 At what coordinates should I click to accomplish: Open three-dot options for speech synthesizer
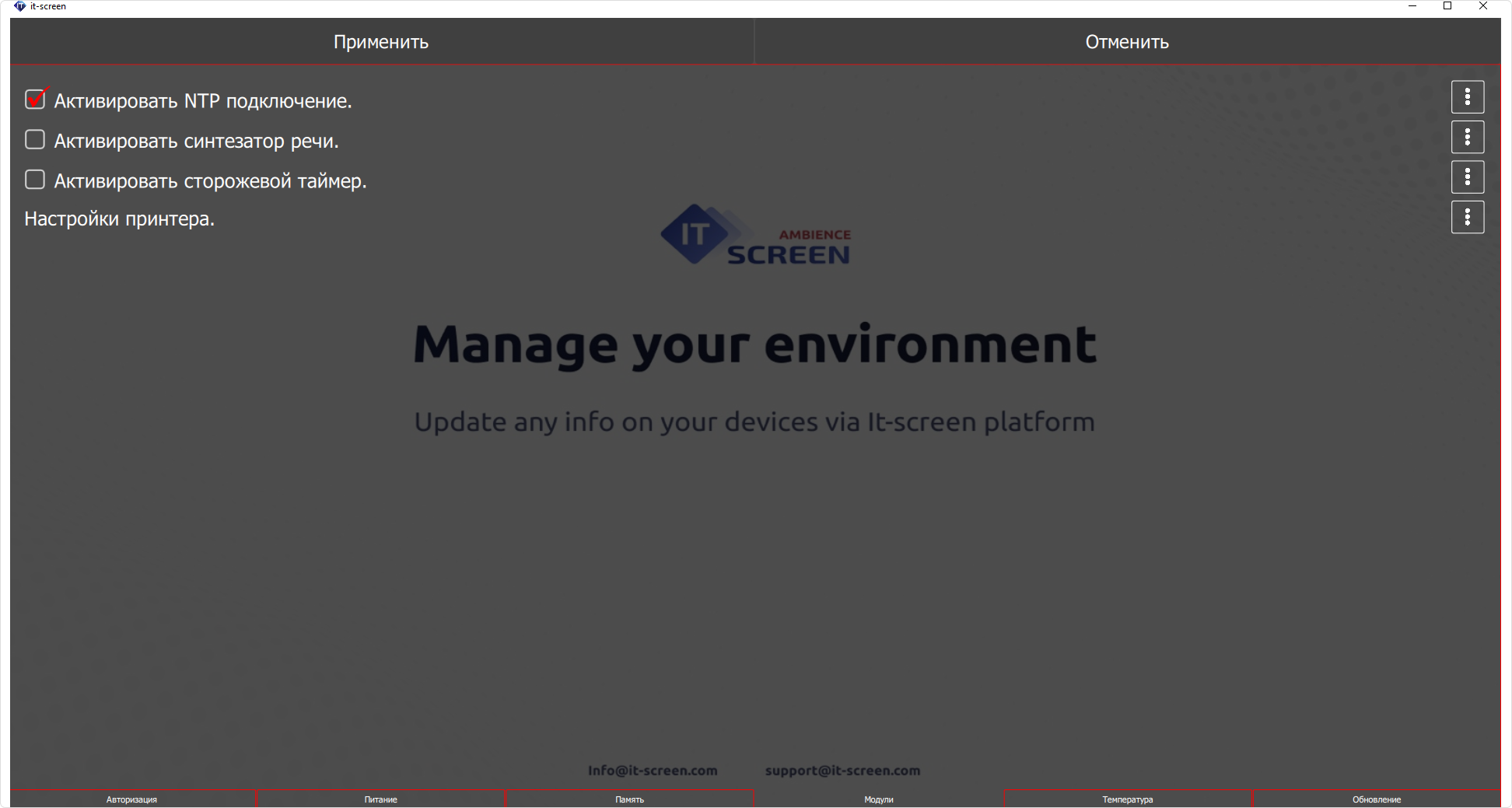[x=1467, y=138]
